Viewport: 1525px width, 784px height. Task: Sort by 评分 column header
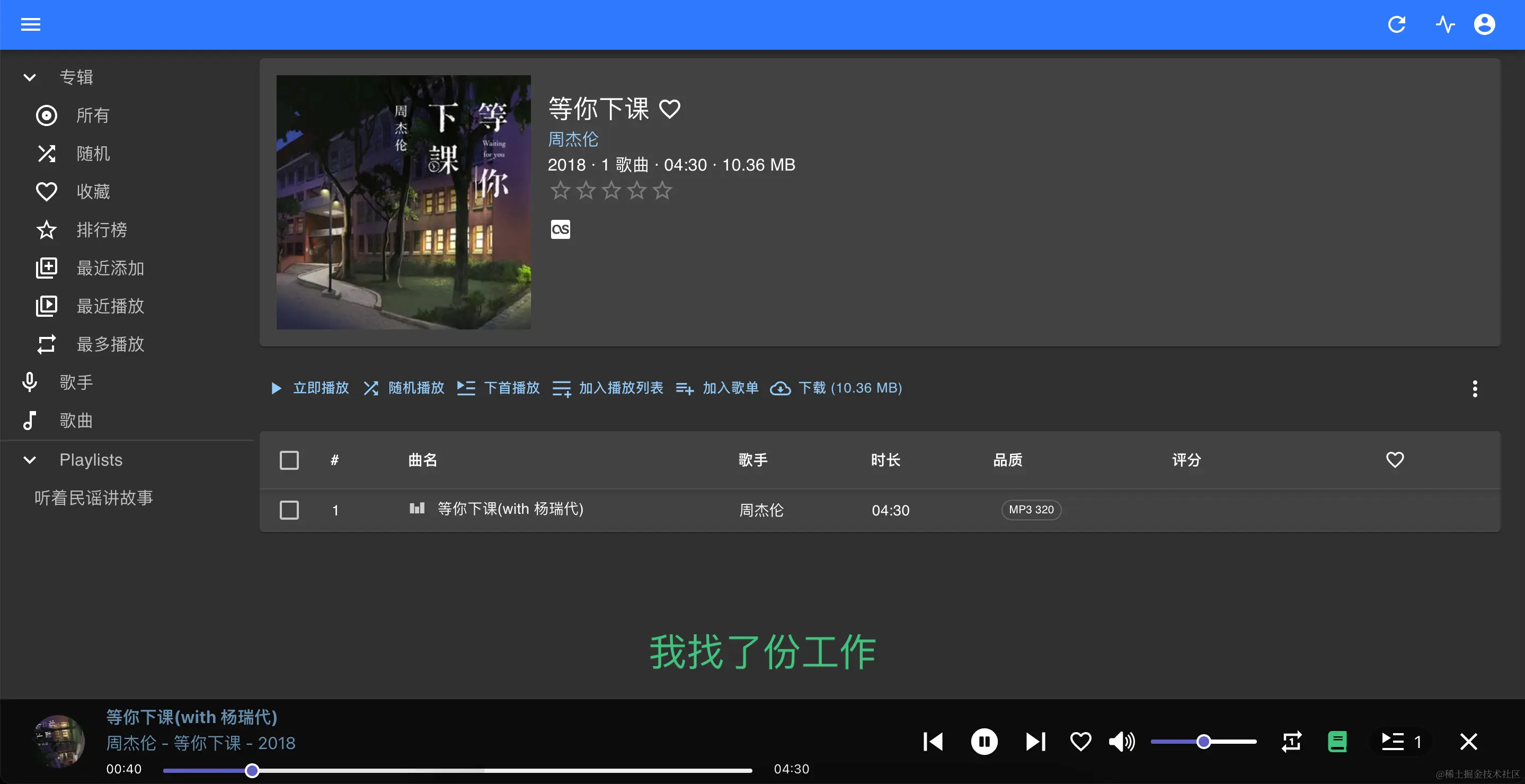coord(1186,460)
